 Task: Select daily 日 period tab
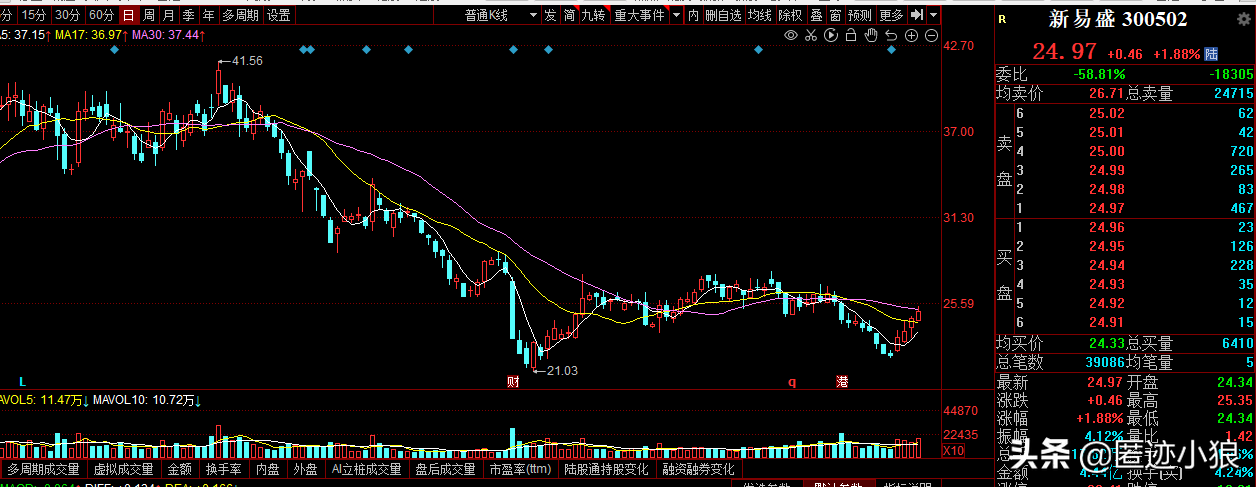coord(128,15)
